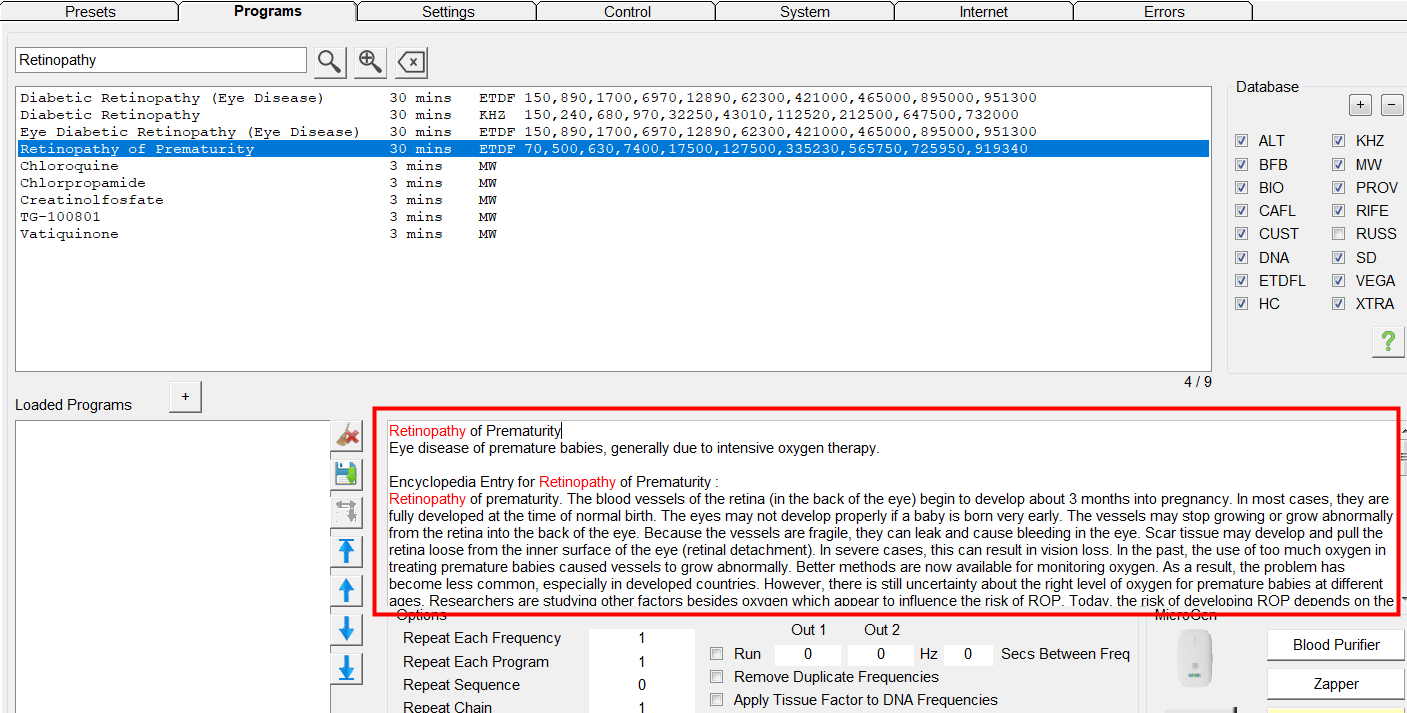This screenshot has height=713, width=1407.
Task: Click the empty Loaded Programs list box
Action: 172,566
